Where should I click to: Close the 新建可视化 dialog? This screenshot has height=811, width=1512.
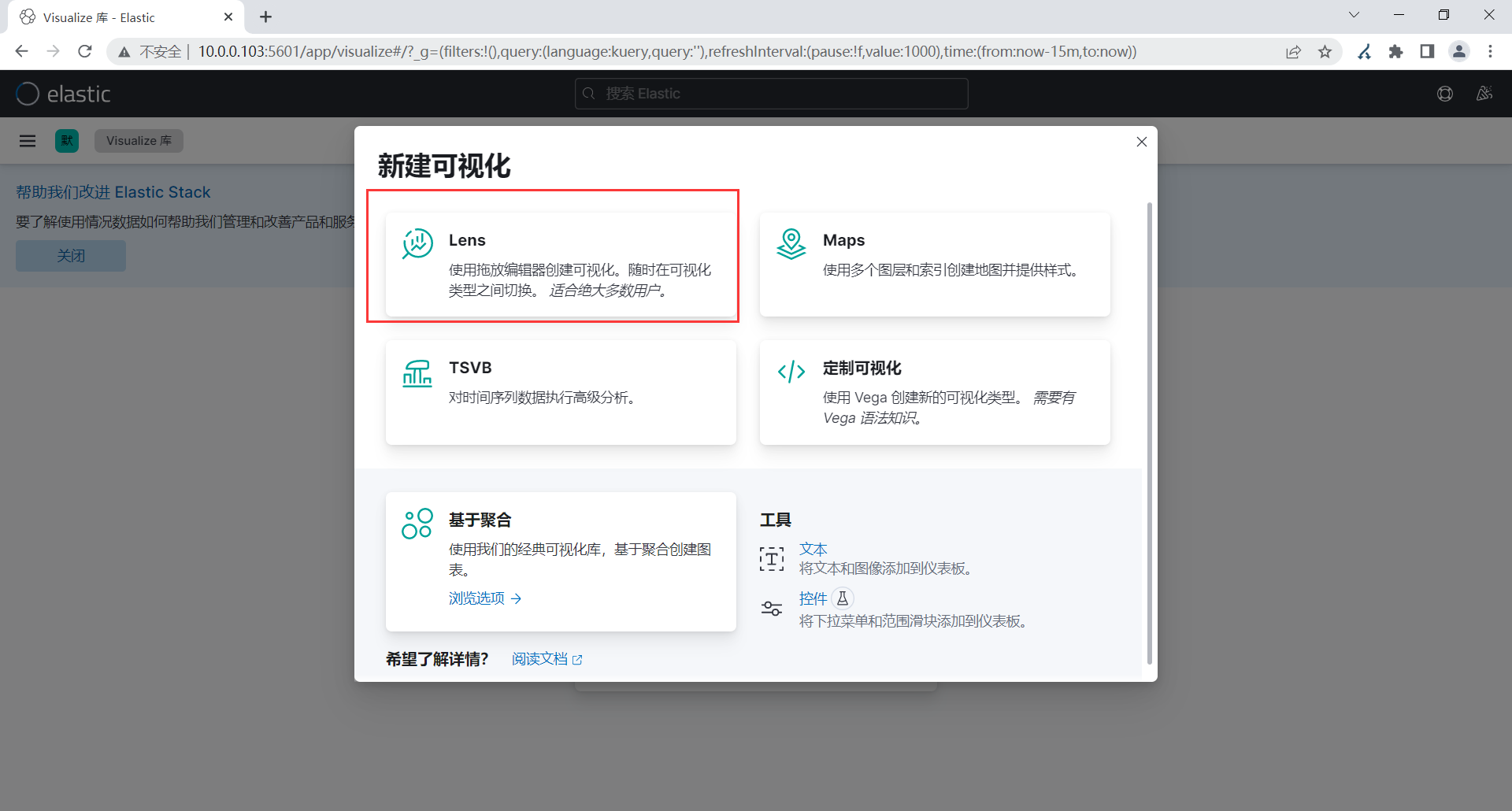tap(1142, 142)
